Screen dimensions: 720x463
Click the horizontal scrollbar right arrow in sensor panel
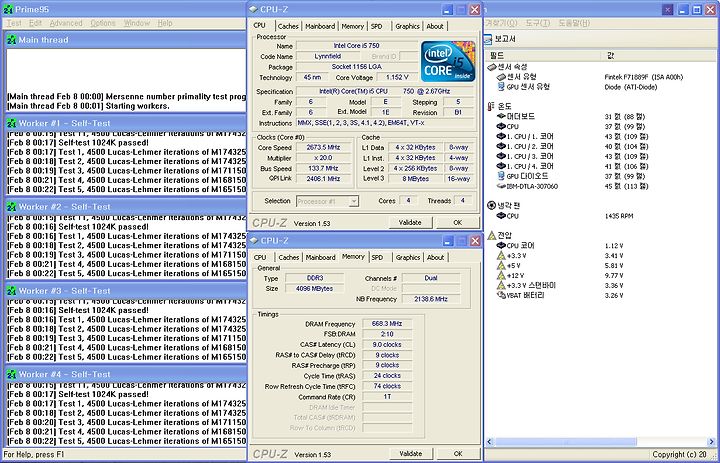point(711,442)
